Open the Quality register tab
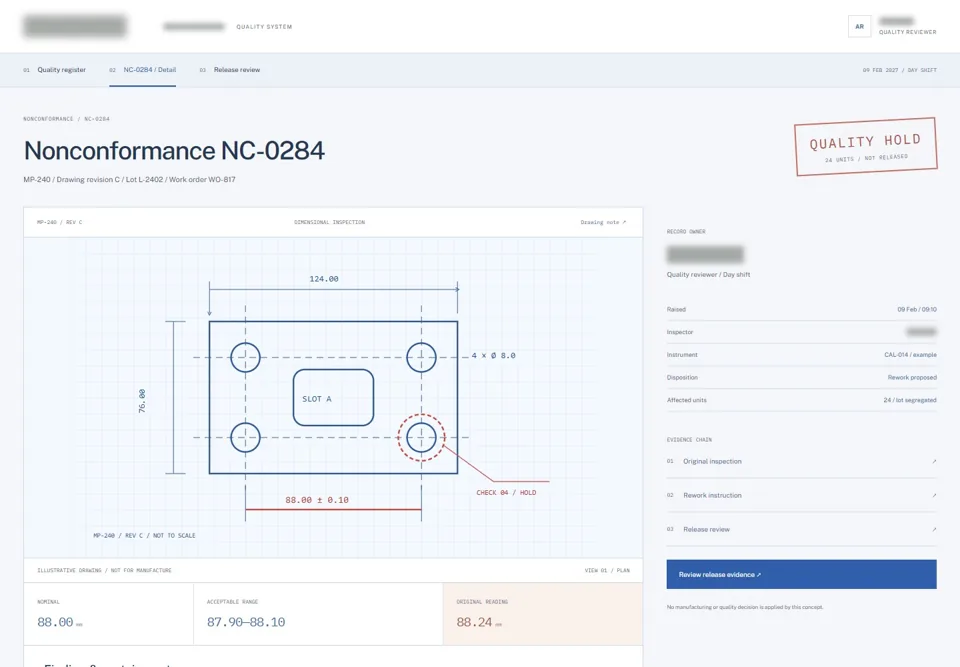This screenshot has height=667, width=960. [x=54, y=70]
